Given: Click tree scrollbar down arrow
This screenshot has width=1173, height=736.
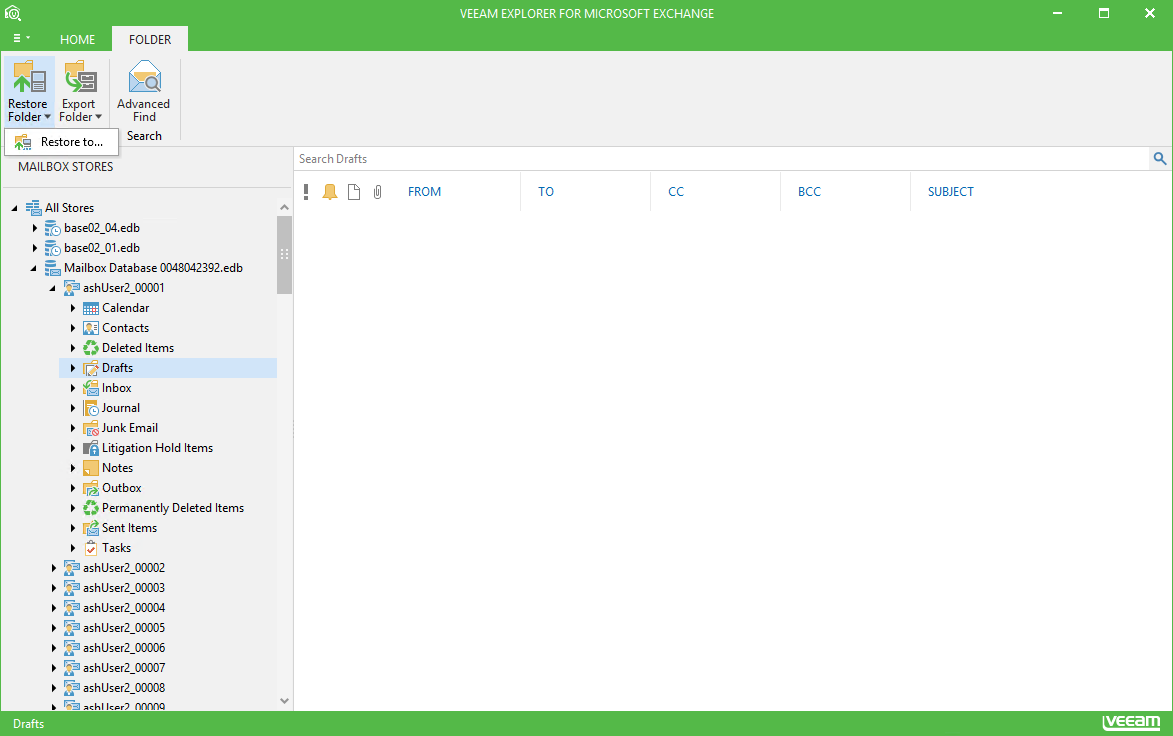Looking at the screenshot, I should coord(284,701).
